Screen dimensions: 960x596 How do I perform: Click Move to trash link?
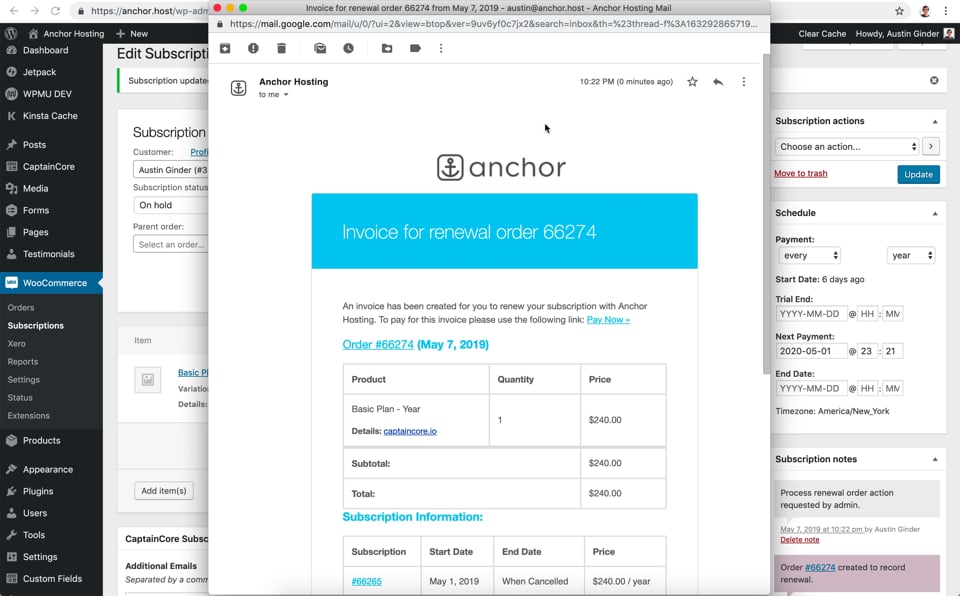coord(800,173)
